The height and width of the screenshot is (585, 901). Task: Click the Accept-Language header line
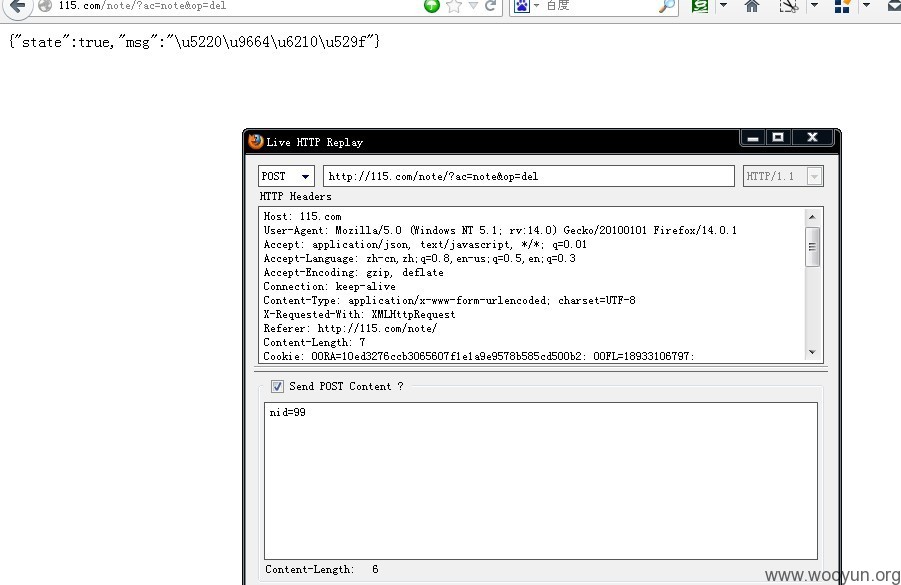coord(419,259)
